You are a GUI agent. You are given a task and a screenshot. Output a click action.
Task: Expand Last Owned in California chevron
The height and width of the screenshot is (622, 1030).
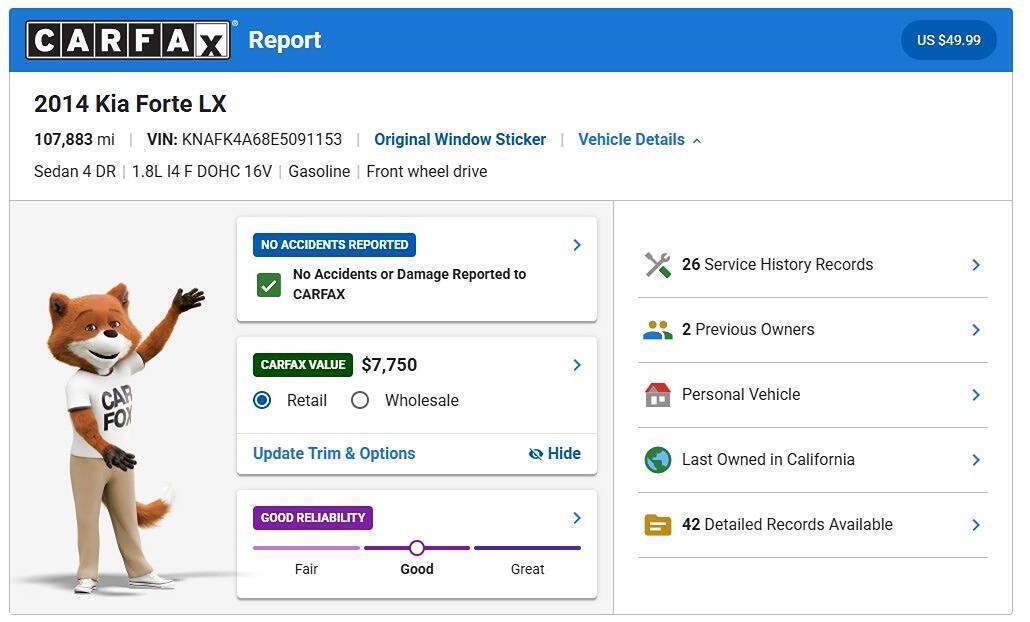pyautogui.click(x=976, y=460)
